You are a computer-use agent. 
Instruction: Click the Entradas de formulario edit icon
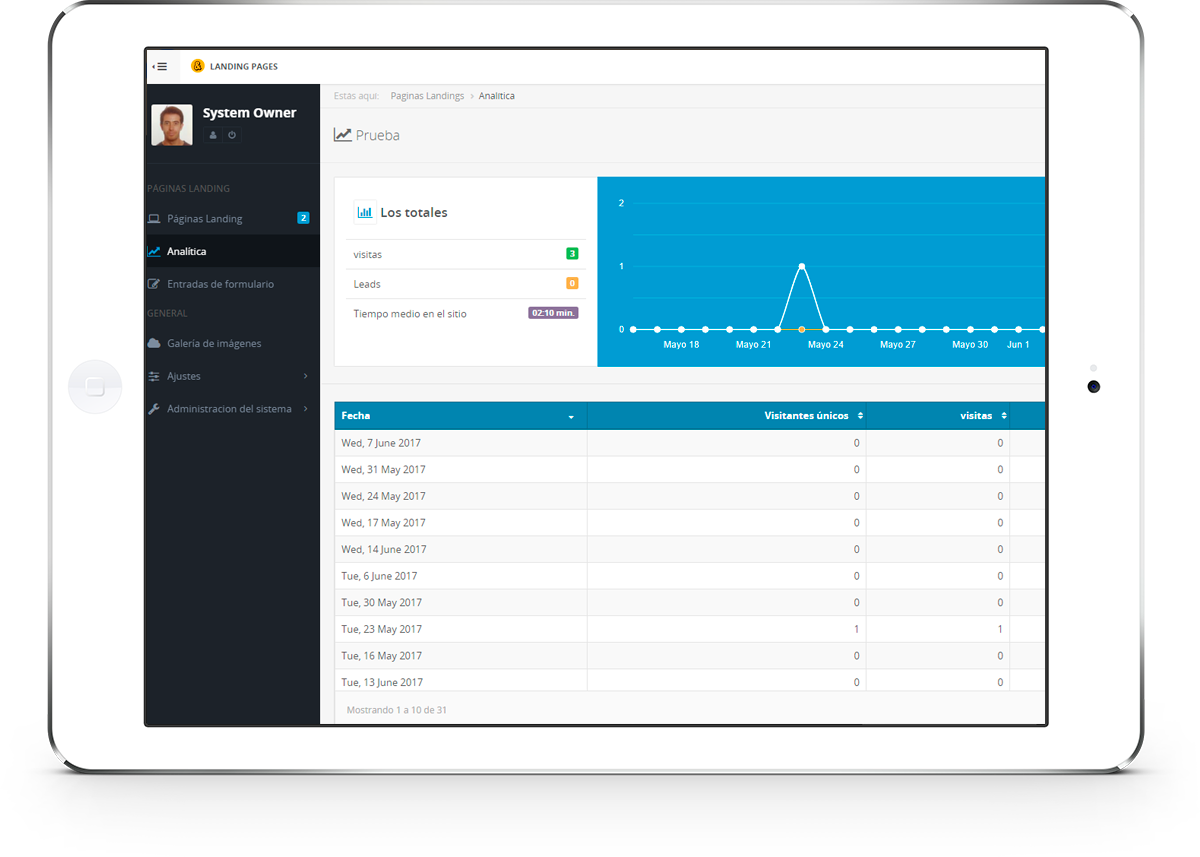154,284
